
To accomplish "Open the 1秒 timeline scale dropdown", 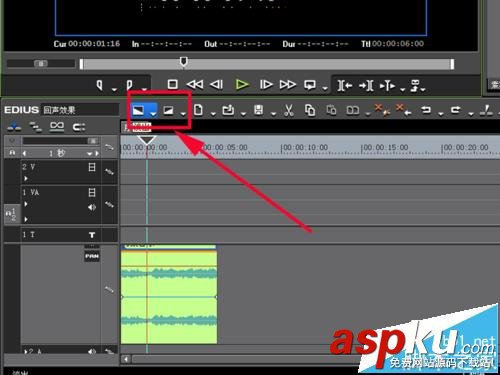I will pos(89,154).
